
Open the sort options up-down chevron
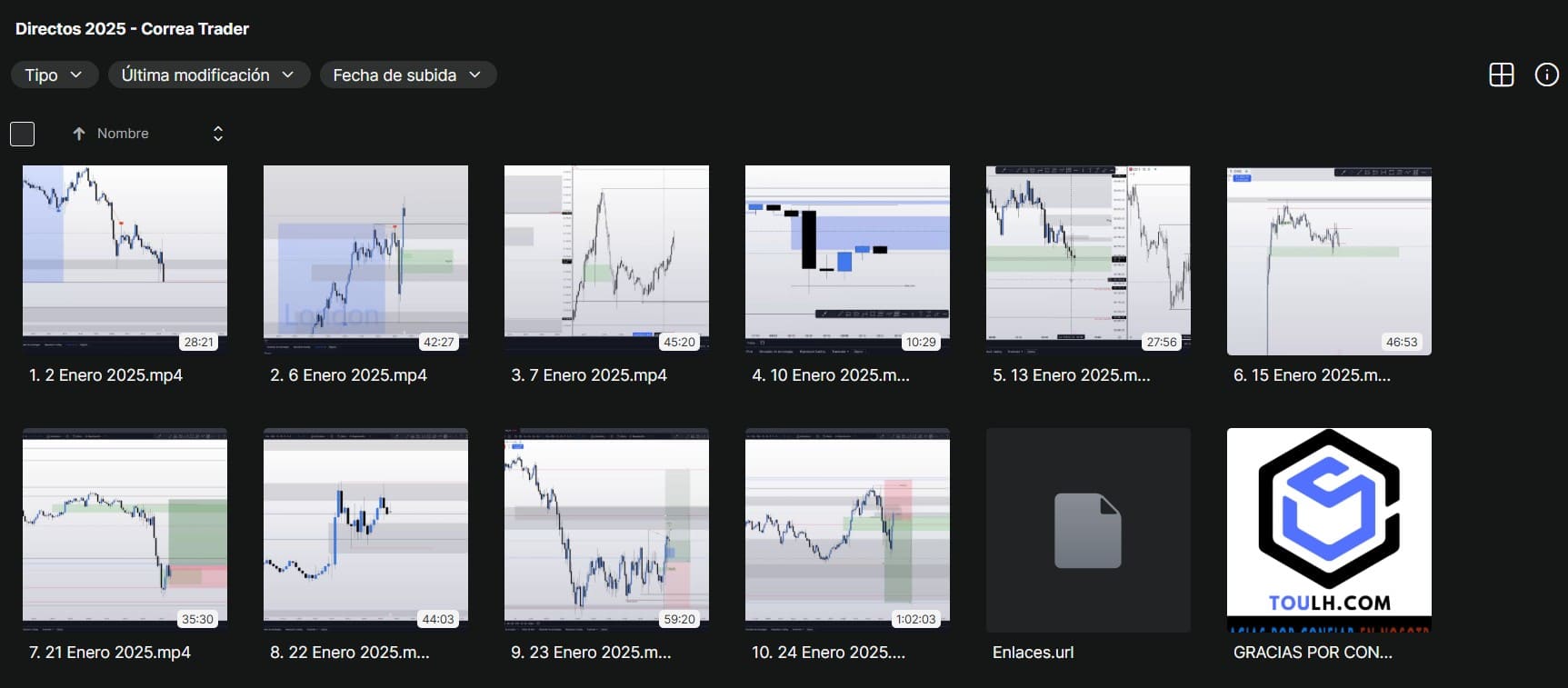(218, 134)
